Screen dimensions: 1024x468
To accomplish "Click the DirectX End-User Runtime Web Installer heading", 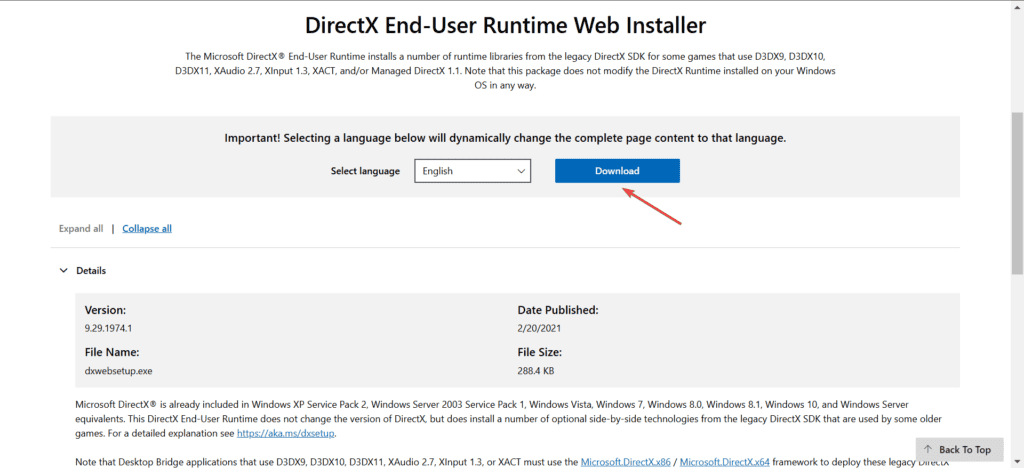I will pos(505,25).
